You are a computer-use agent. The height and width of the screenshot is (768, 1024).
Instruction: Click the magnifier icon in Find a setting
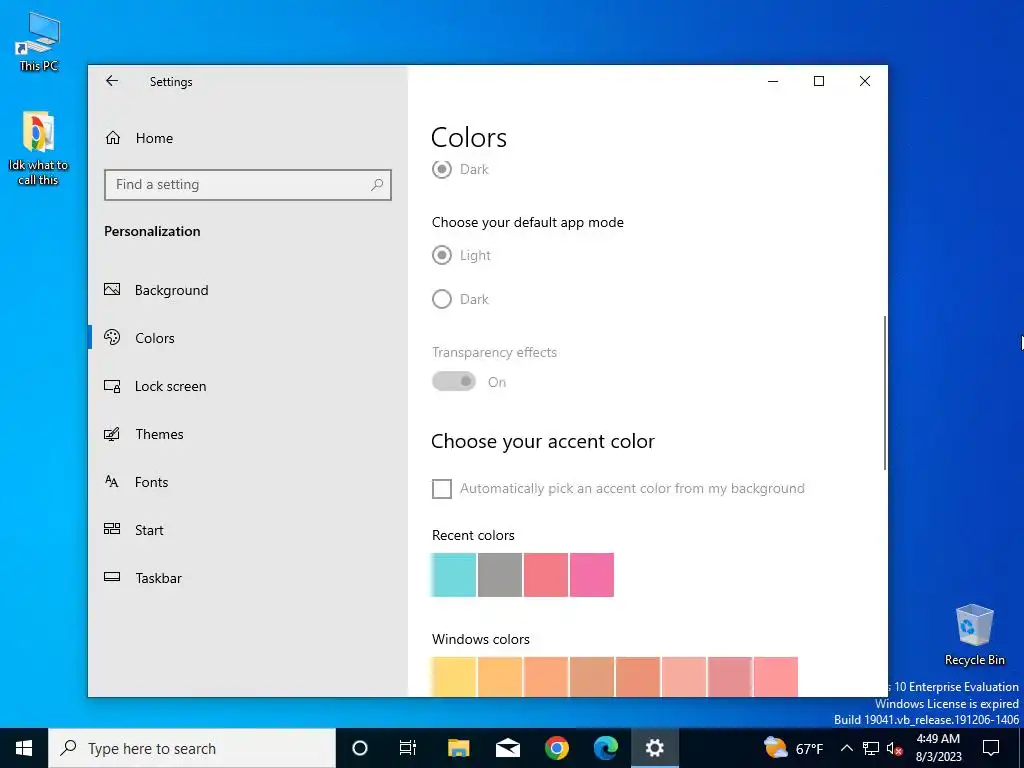point(377,185)
